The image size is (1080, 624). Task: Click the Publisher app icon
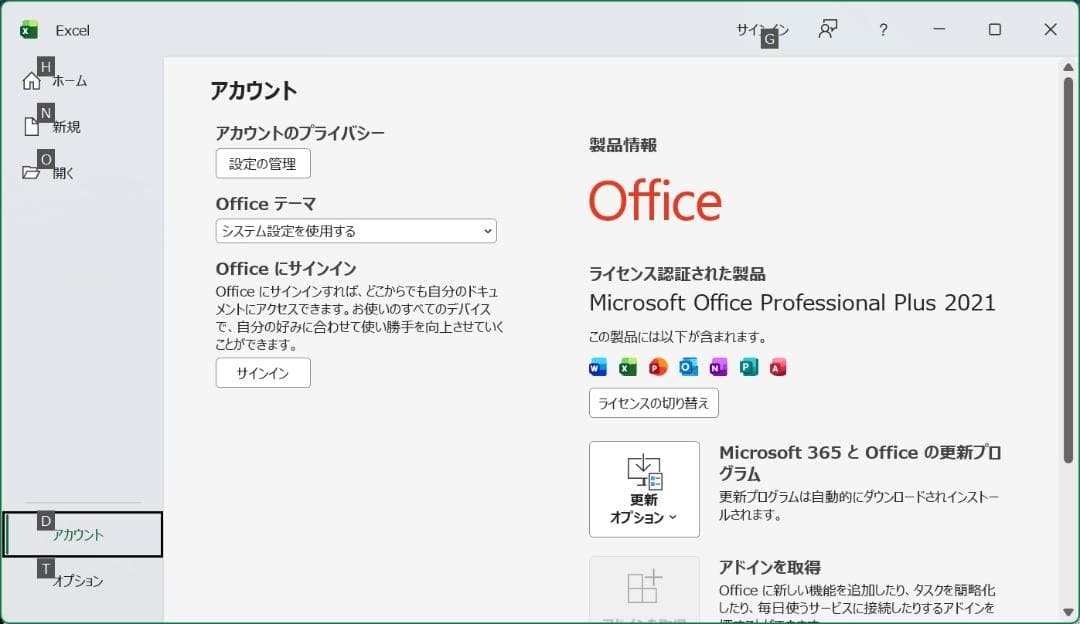pos(749,367)
